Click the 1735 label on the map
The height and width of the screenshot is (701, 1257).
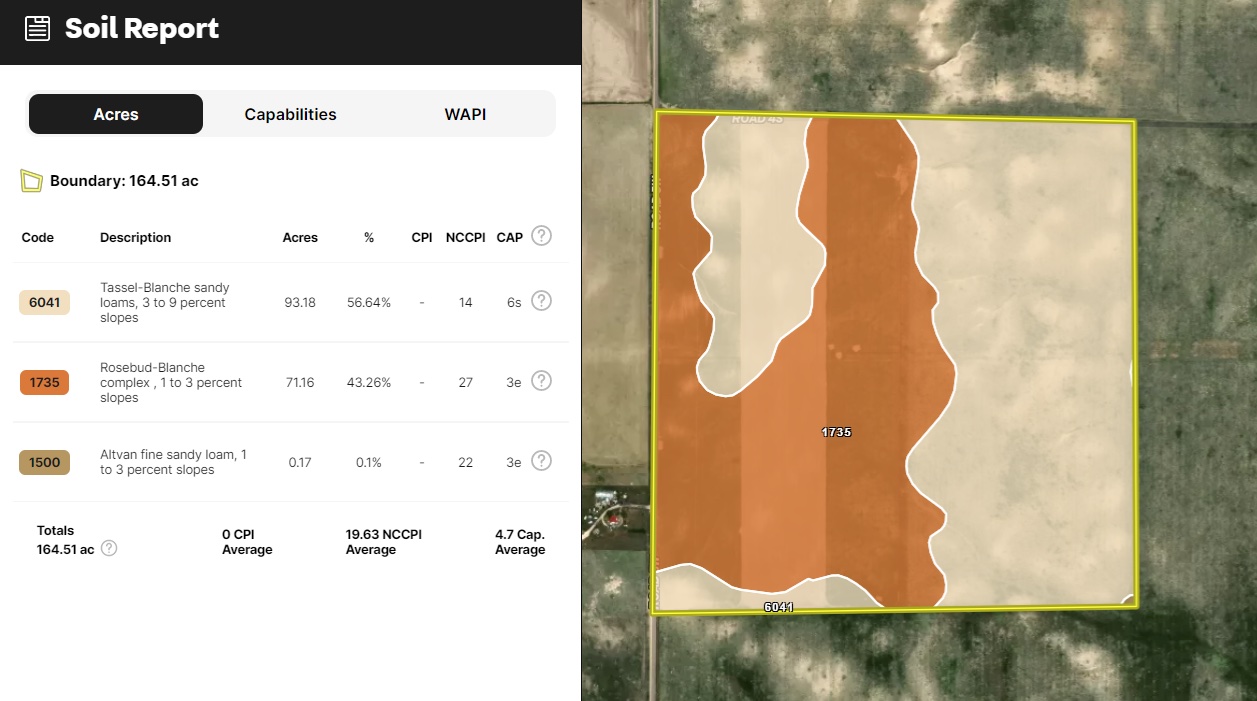tap(836, 432)
